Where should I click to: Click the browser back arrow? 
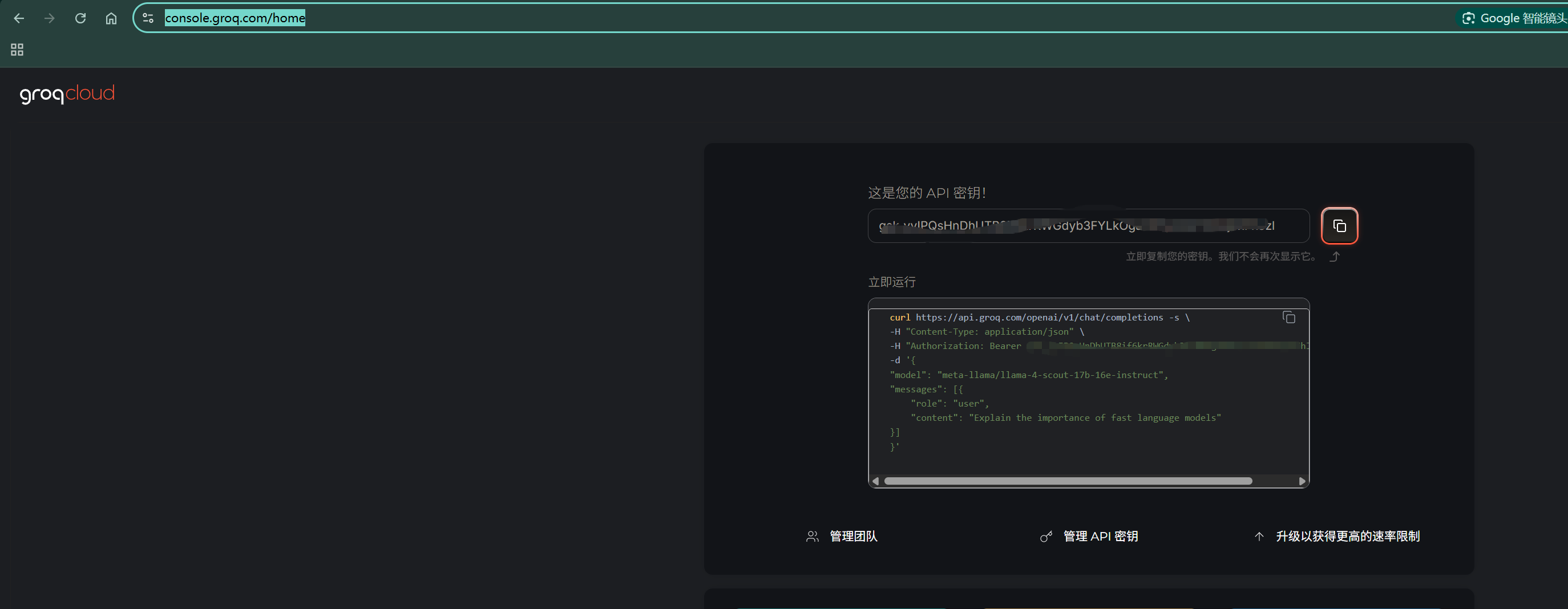click(x=19, y=18)
